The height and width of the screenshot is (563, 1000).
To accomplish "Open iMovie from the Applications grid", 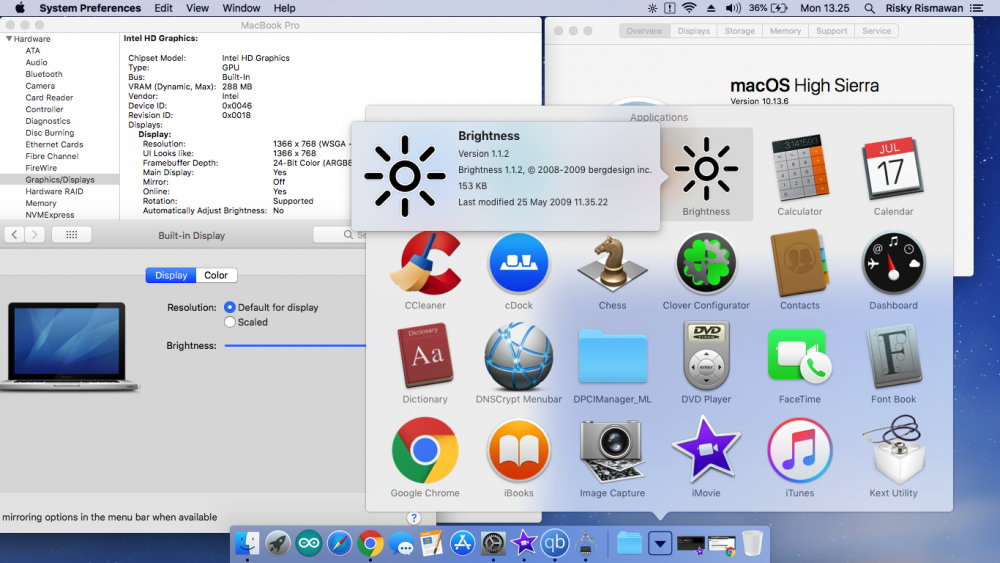I will 705,450.
